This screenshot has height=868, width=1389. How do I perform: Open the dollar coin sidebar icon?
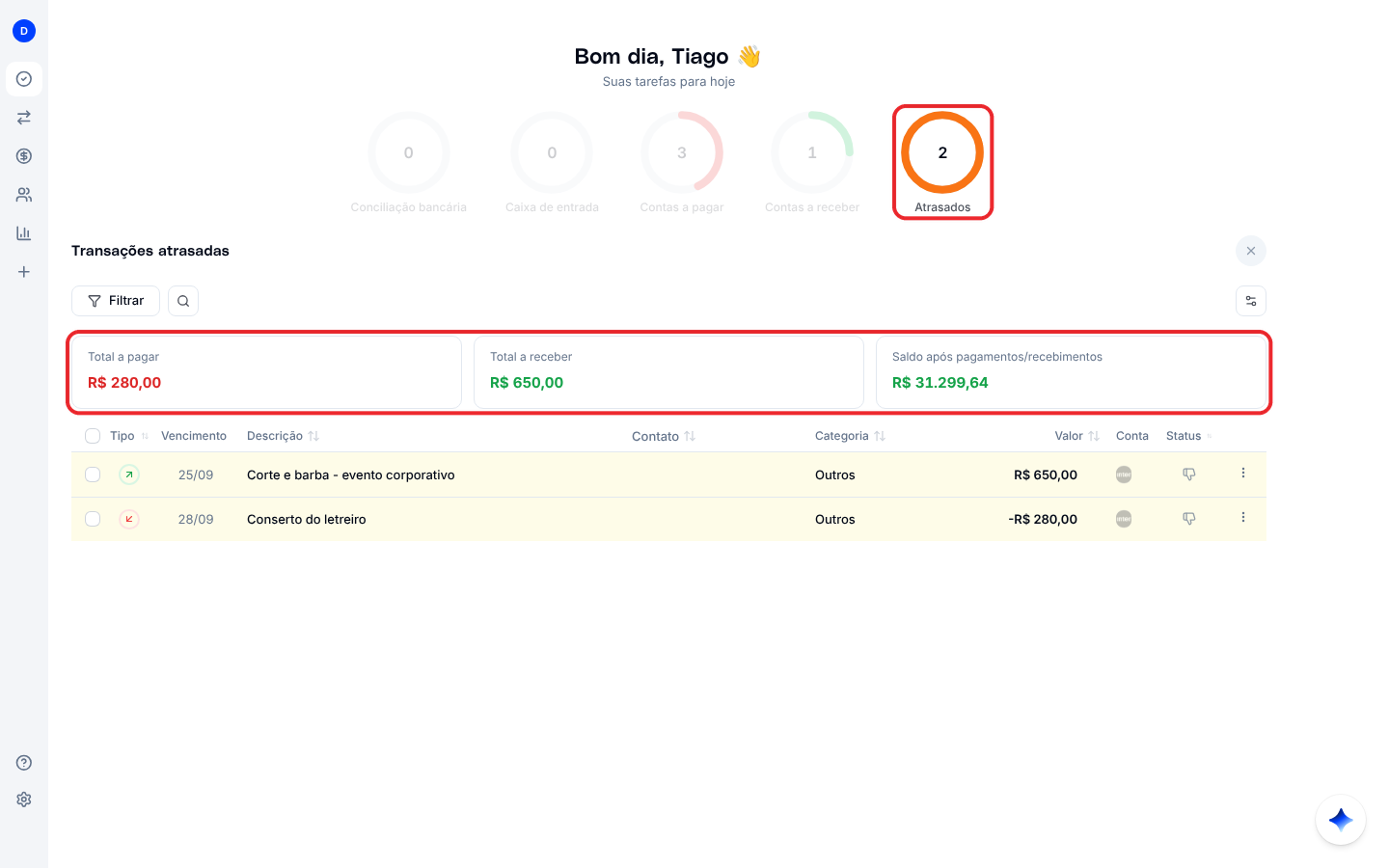click(x=24, y=156)
